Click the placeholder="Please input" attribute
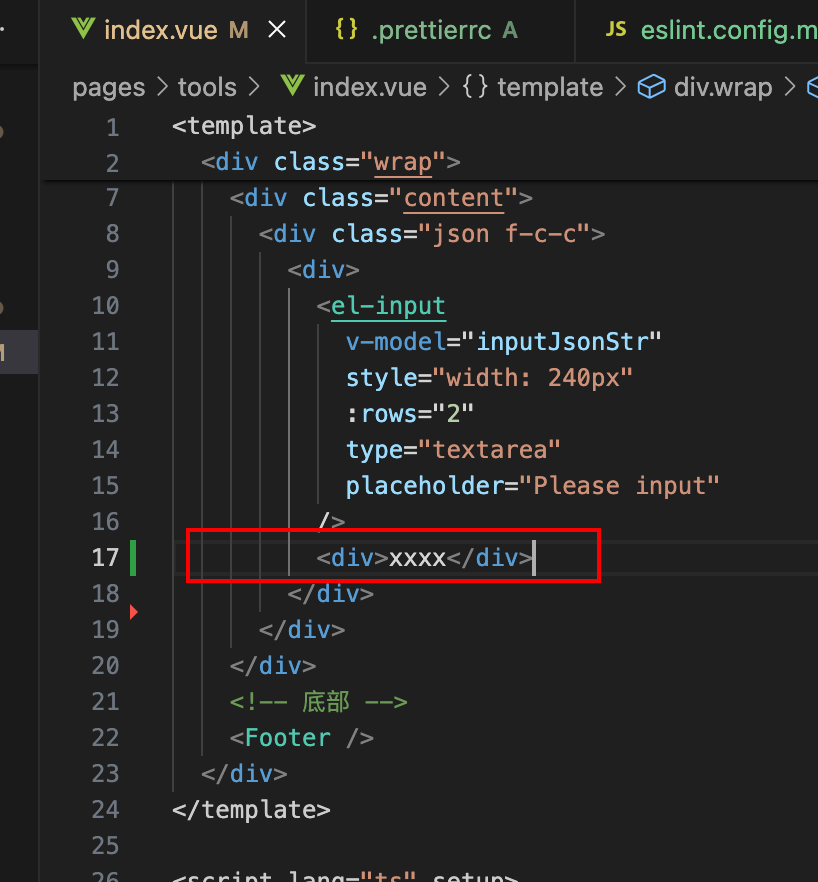Screen dimensions: 818x882 point(532,486)
